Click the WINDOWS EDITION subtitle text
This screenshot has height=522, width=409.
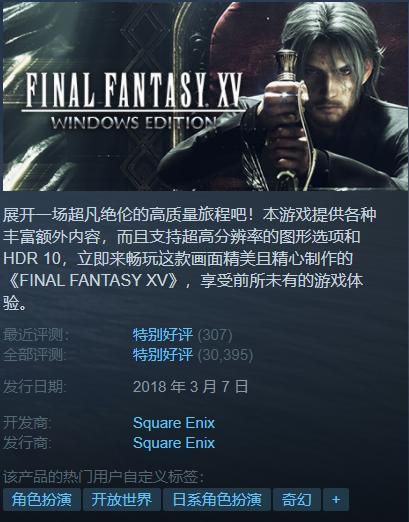[x=134, y=123]
